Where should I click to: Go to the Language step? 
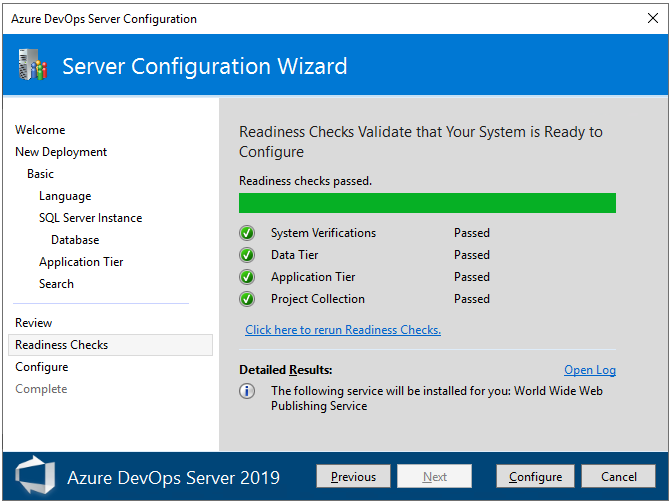tap(65, 196)
